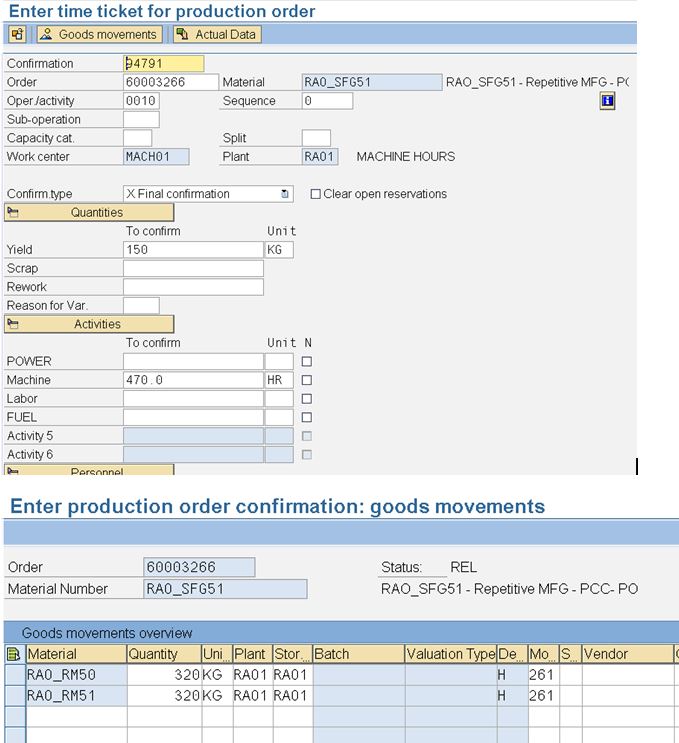Click the Batch column header
The height and width of the screenshot is (743, 679).
click(x=359, y=654)
